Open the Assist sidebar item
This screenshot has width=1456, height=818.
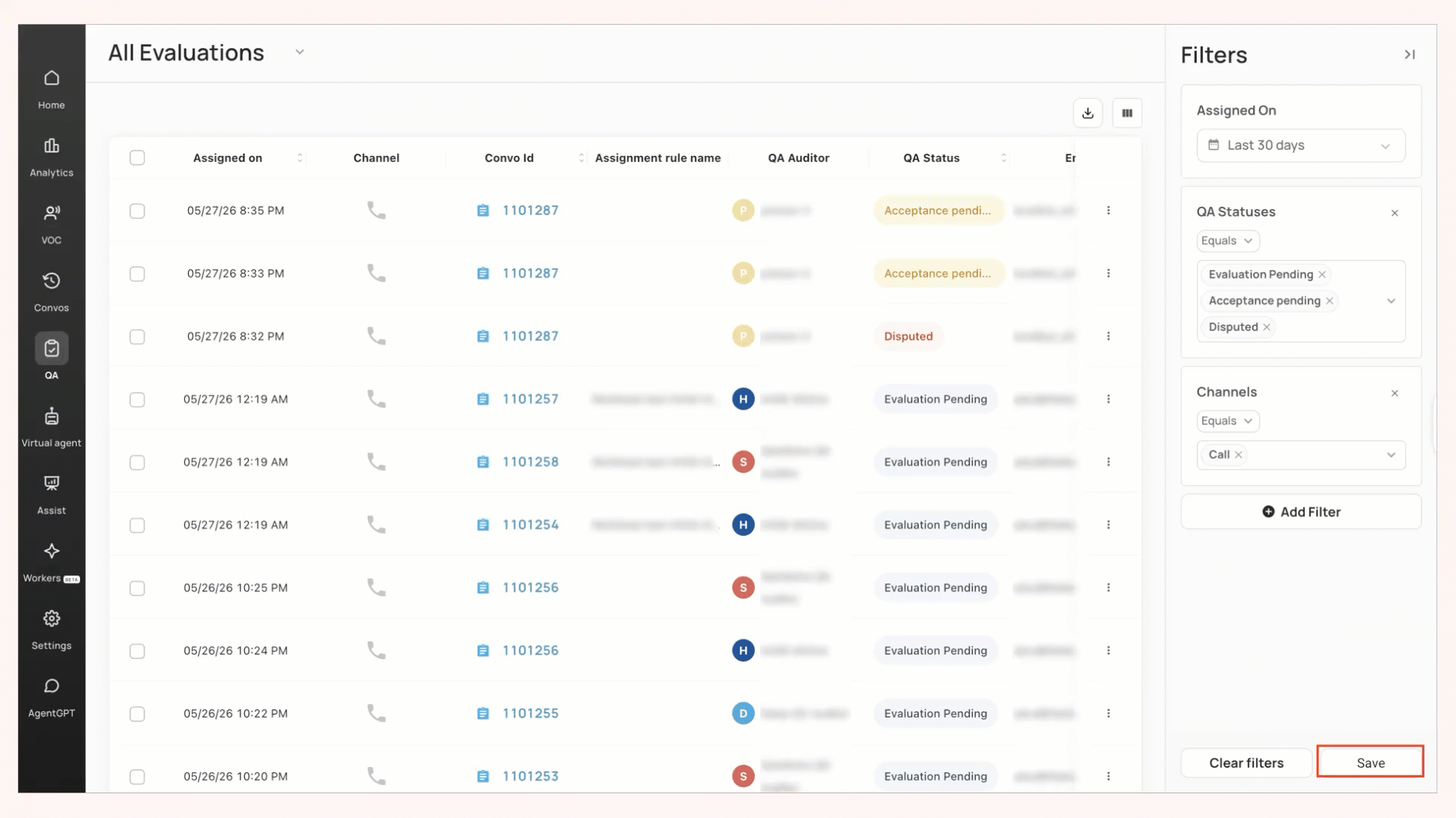coord(51,495)
